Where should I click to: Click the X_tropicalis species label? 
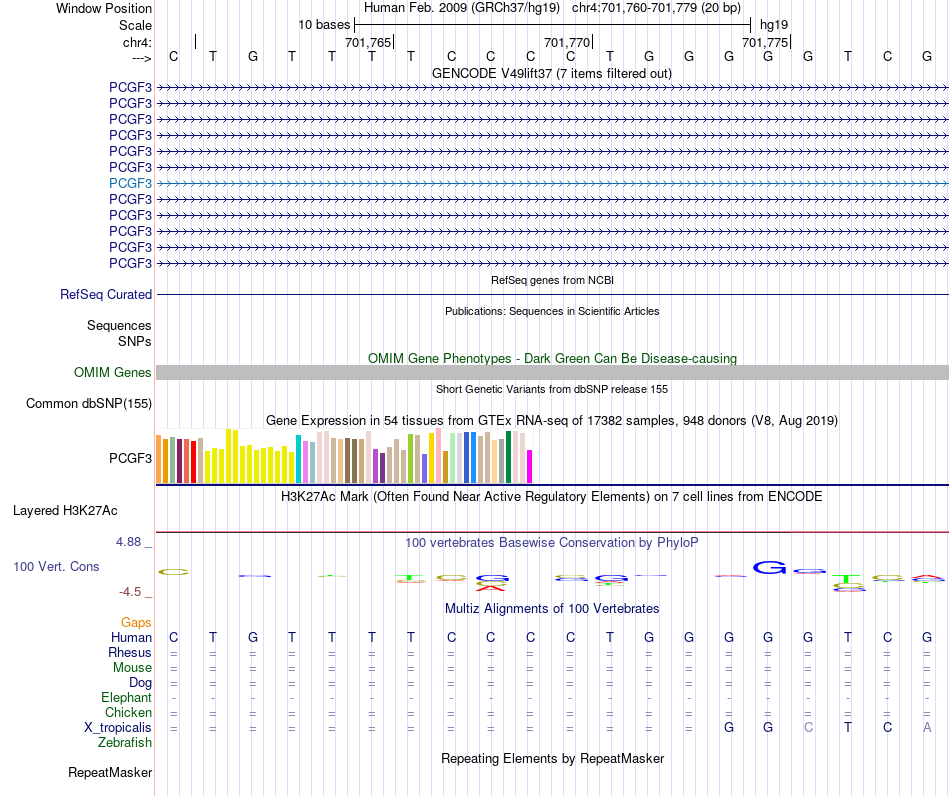118,728
